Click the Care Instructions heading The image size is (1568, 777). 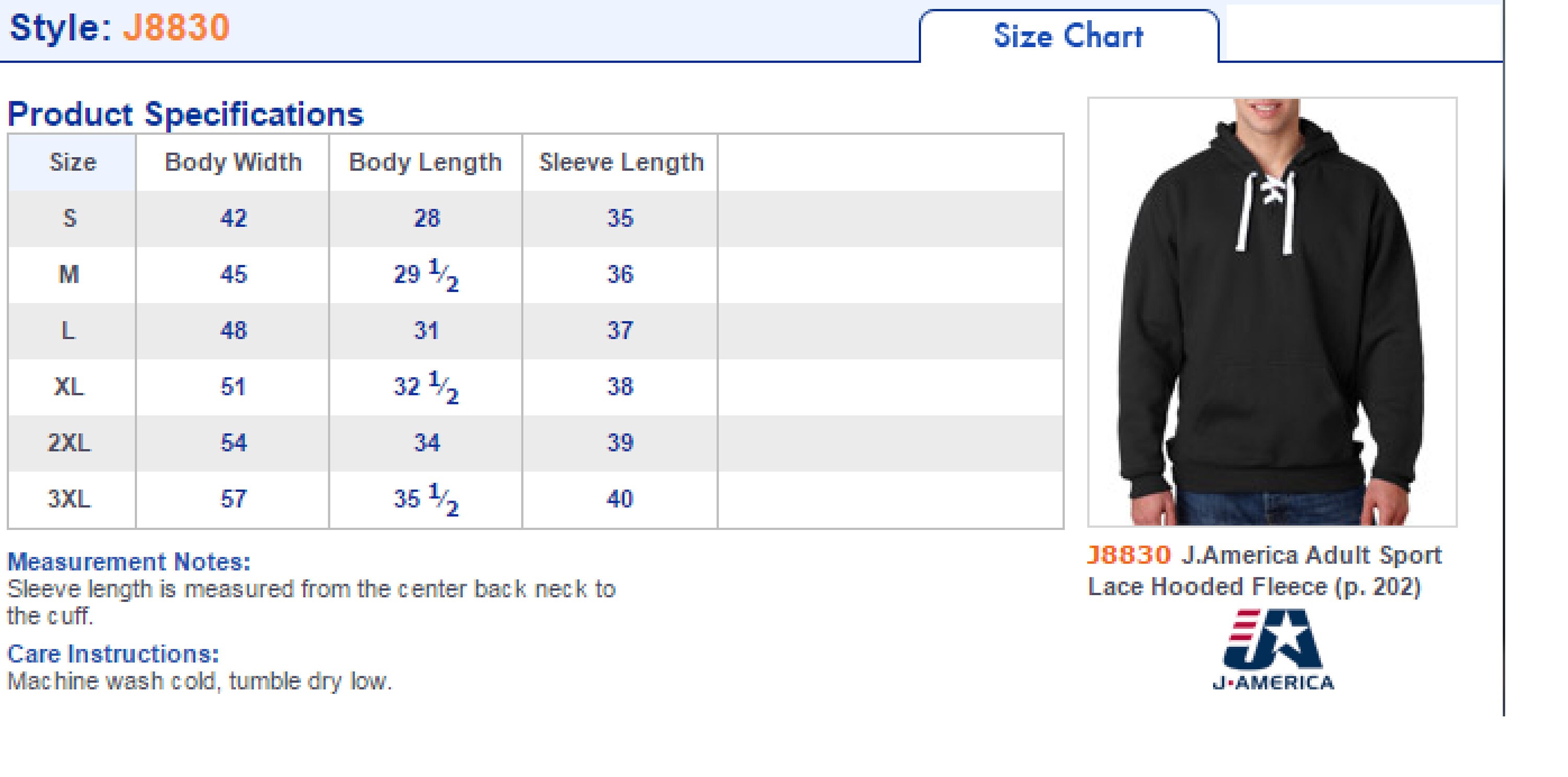coord(113,654)
